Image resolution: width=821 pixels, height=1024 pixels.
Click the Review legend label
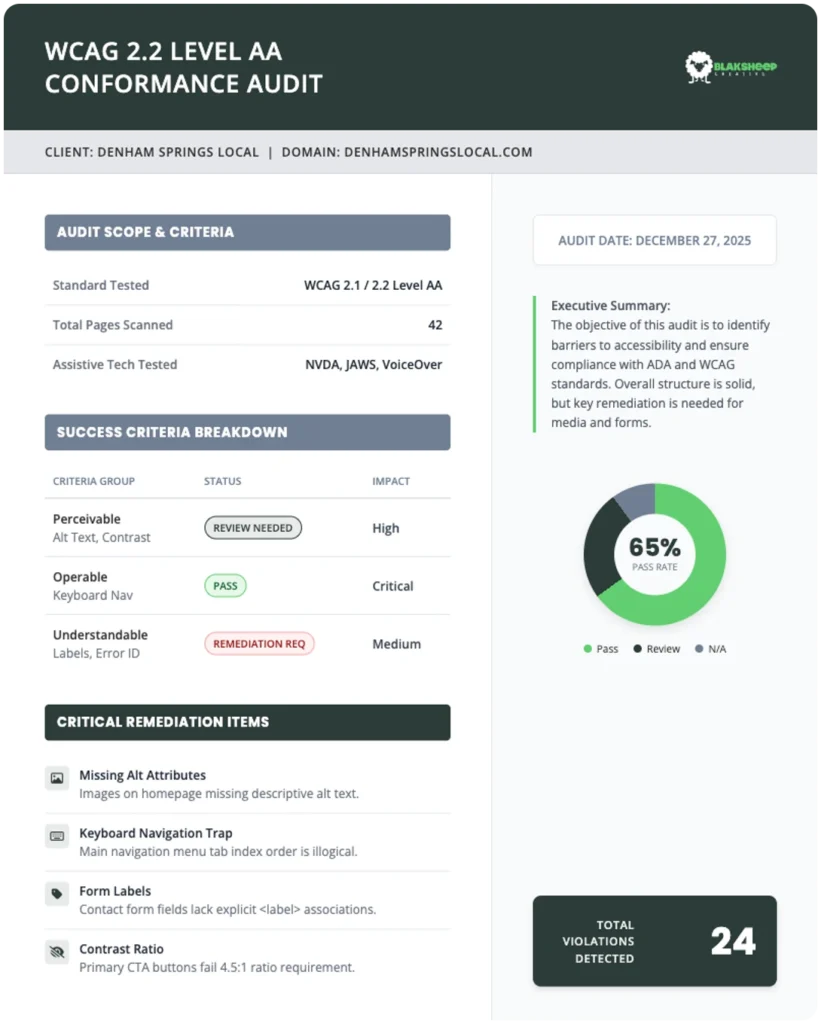click(x=663, y=648)
